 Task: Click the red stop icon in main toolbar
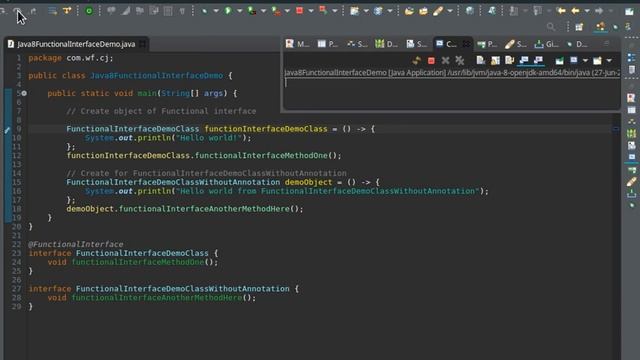coord(300,11)
